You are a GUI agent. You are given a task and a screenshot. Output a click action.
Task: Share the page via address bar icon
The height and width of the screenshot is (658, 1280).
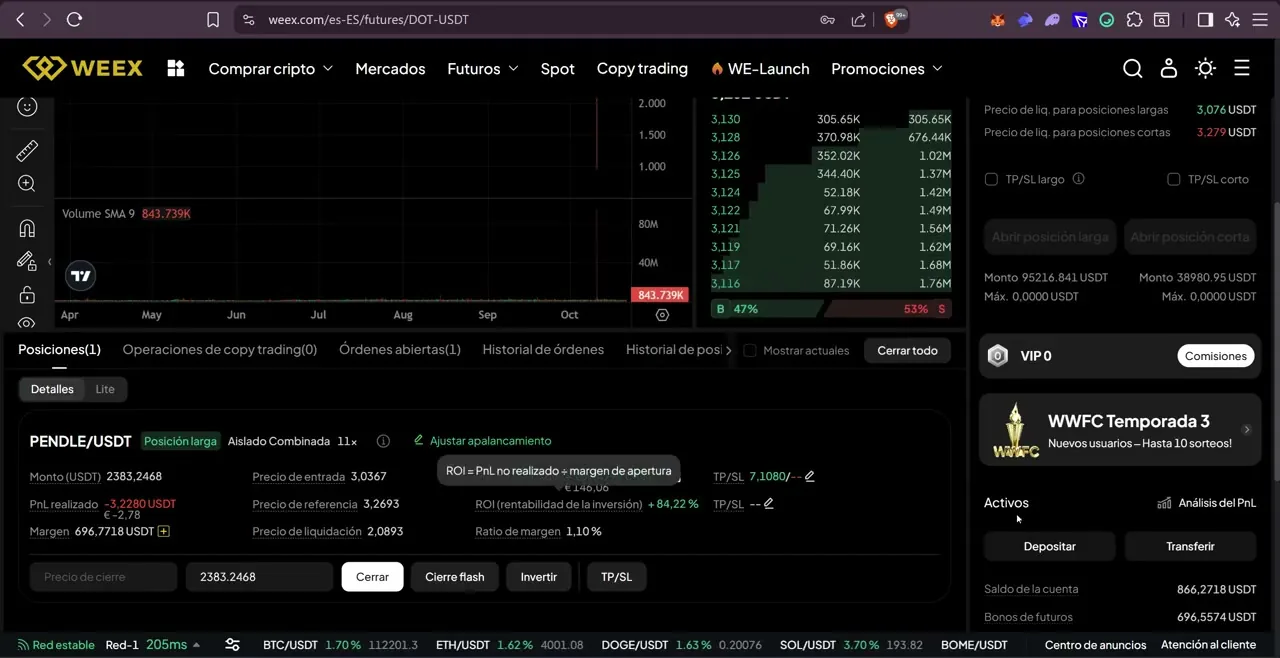(x=858, y=19)
